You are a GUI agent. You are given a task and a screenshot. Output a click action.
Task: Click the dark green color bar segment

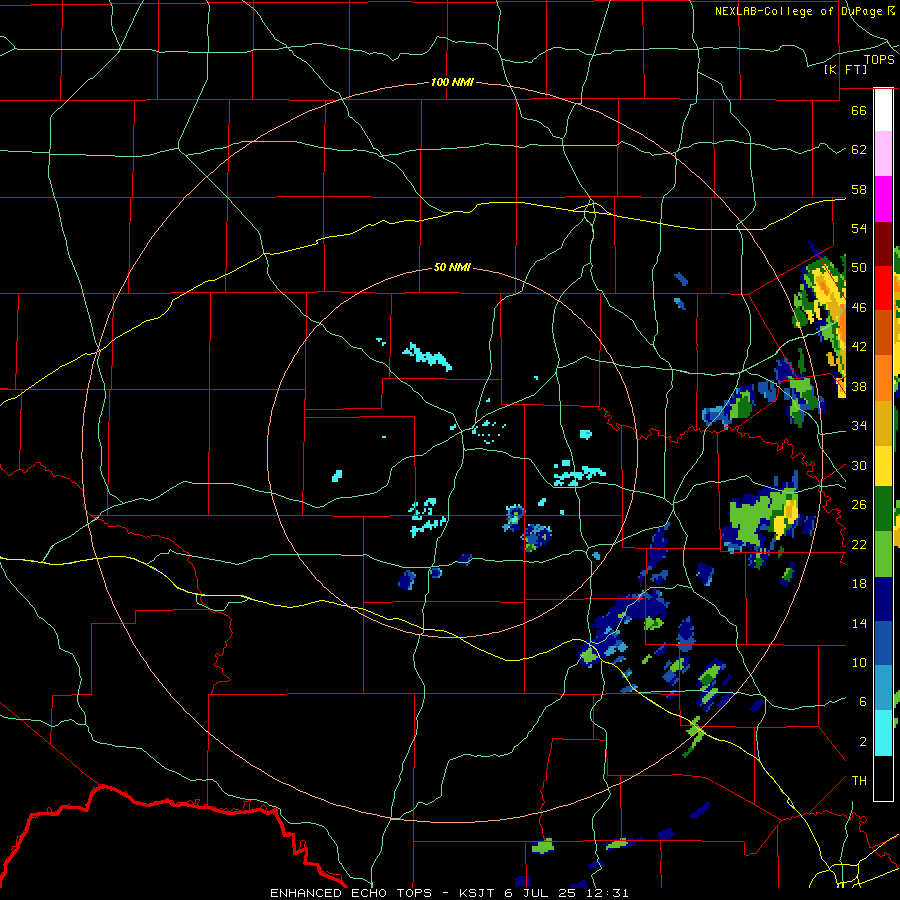tap(883, 509)
